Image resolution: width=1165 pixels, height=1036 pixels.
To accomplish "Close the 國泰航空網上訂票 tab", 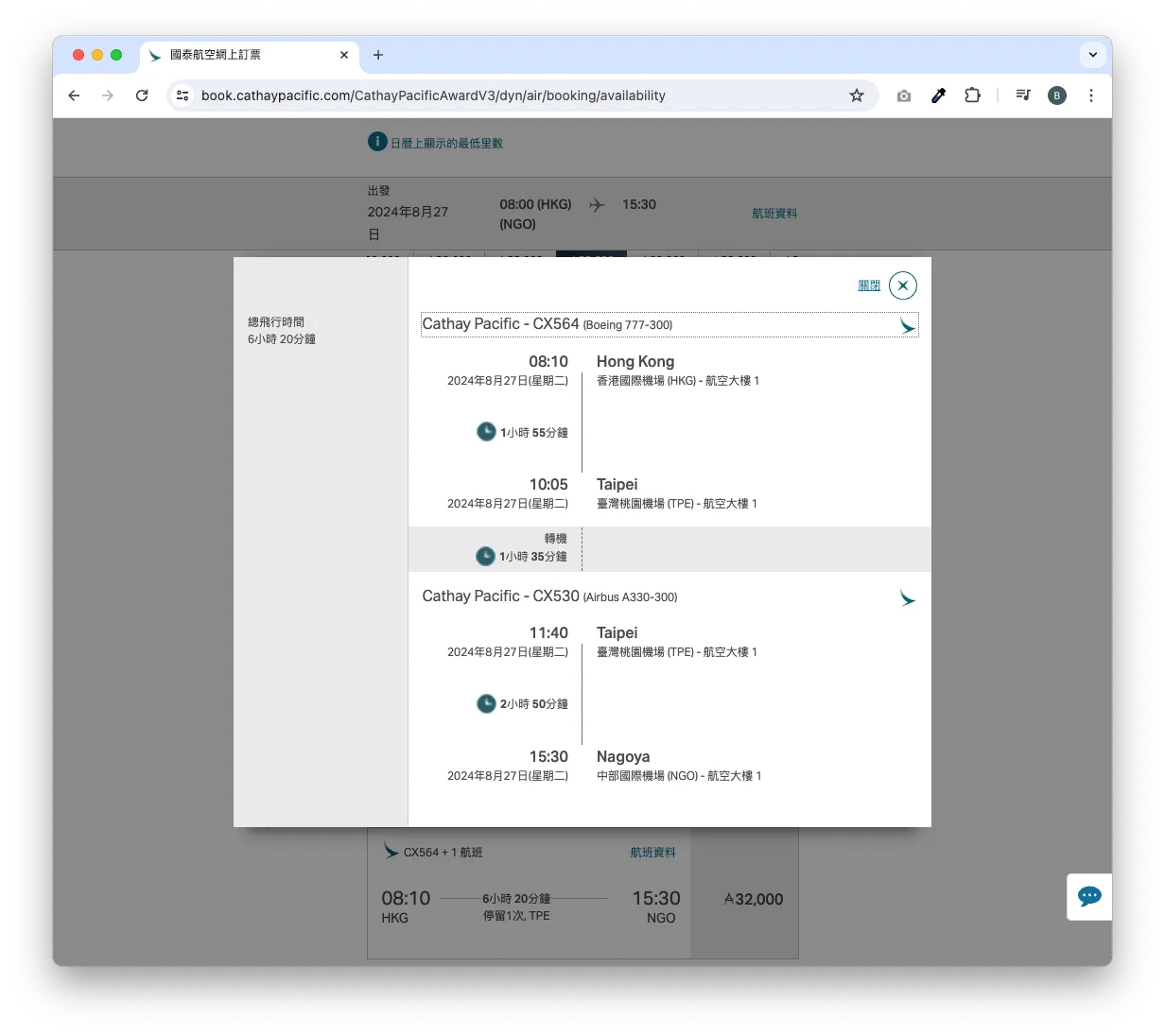I will click(x=344, y=55).
